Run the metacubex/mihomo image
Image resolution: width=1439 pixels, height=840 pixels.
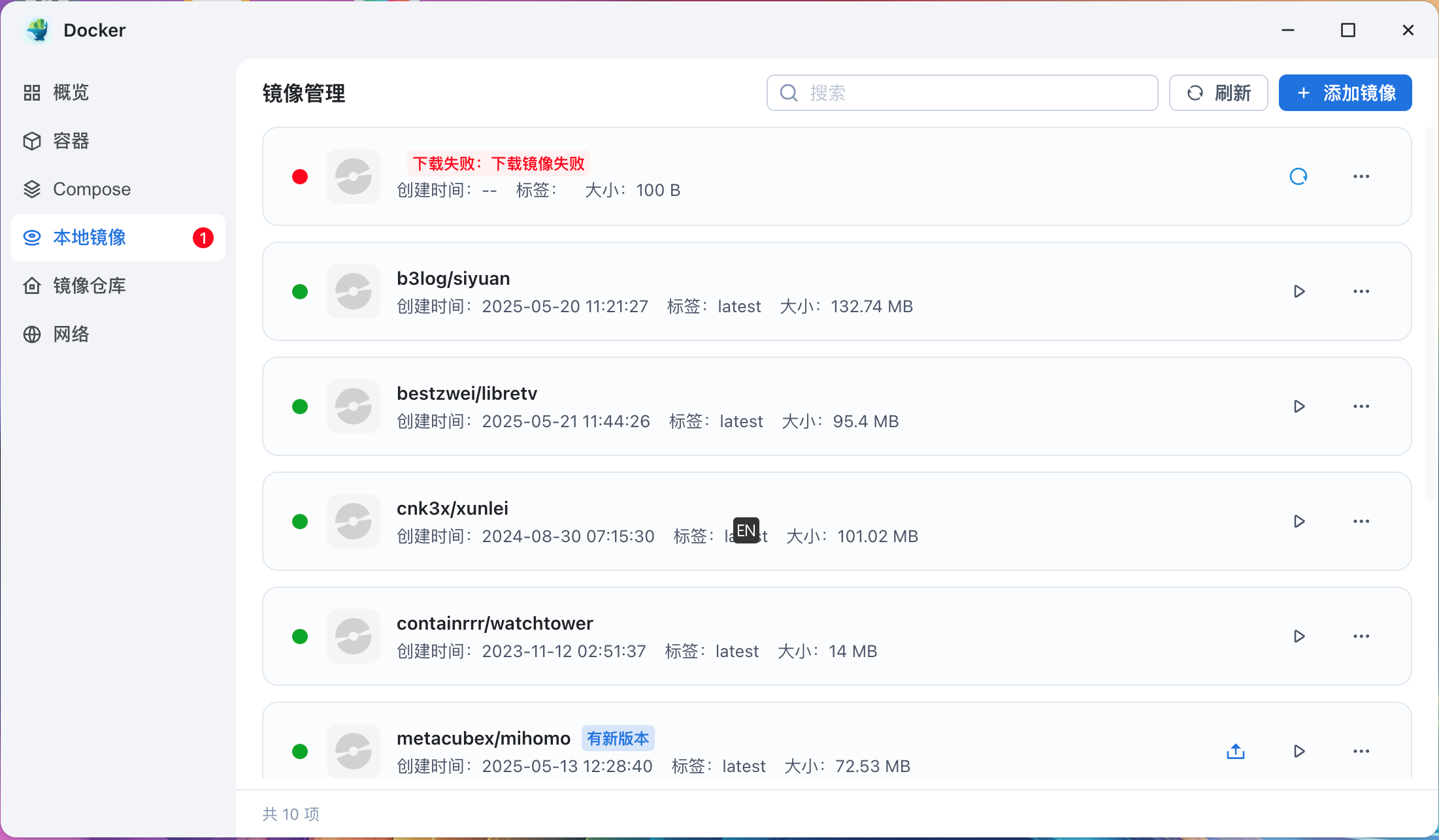1299,751
